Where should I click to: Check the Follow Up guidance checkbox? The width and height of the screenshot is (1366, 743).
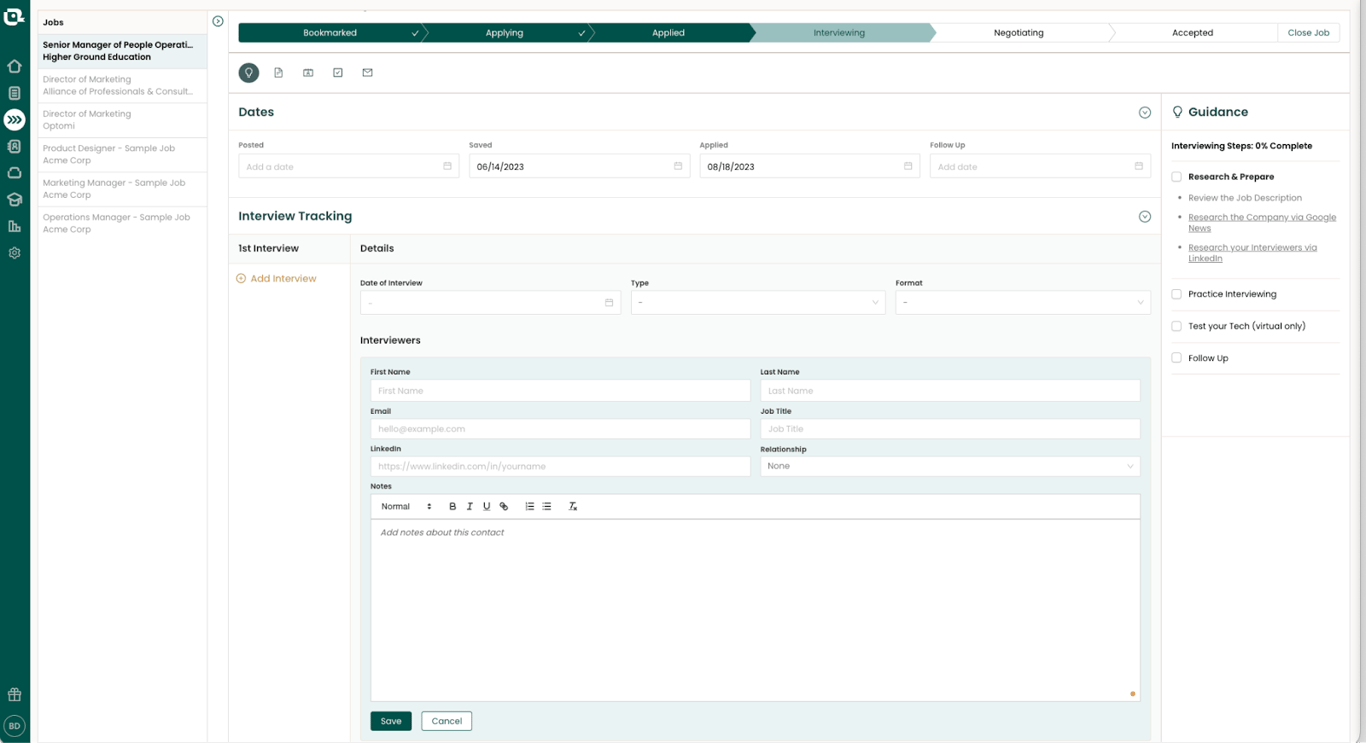coord(1177,358)
